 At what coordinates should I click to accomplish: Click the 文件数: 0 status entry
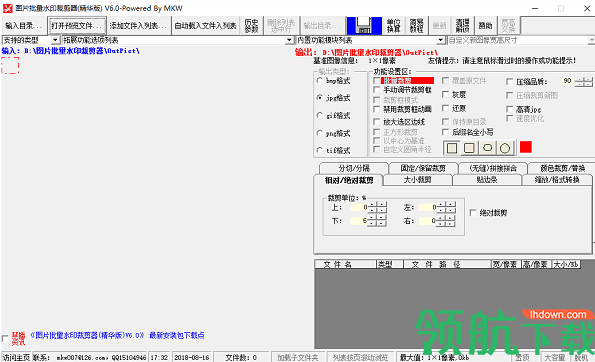(x=241, y=357)
